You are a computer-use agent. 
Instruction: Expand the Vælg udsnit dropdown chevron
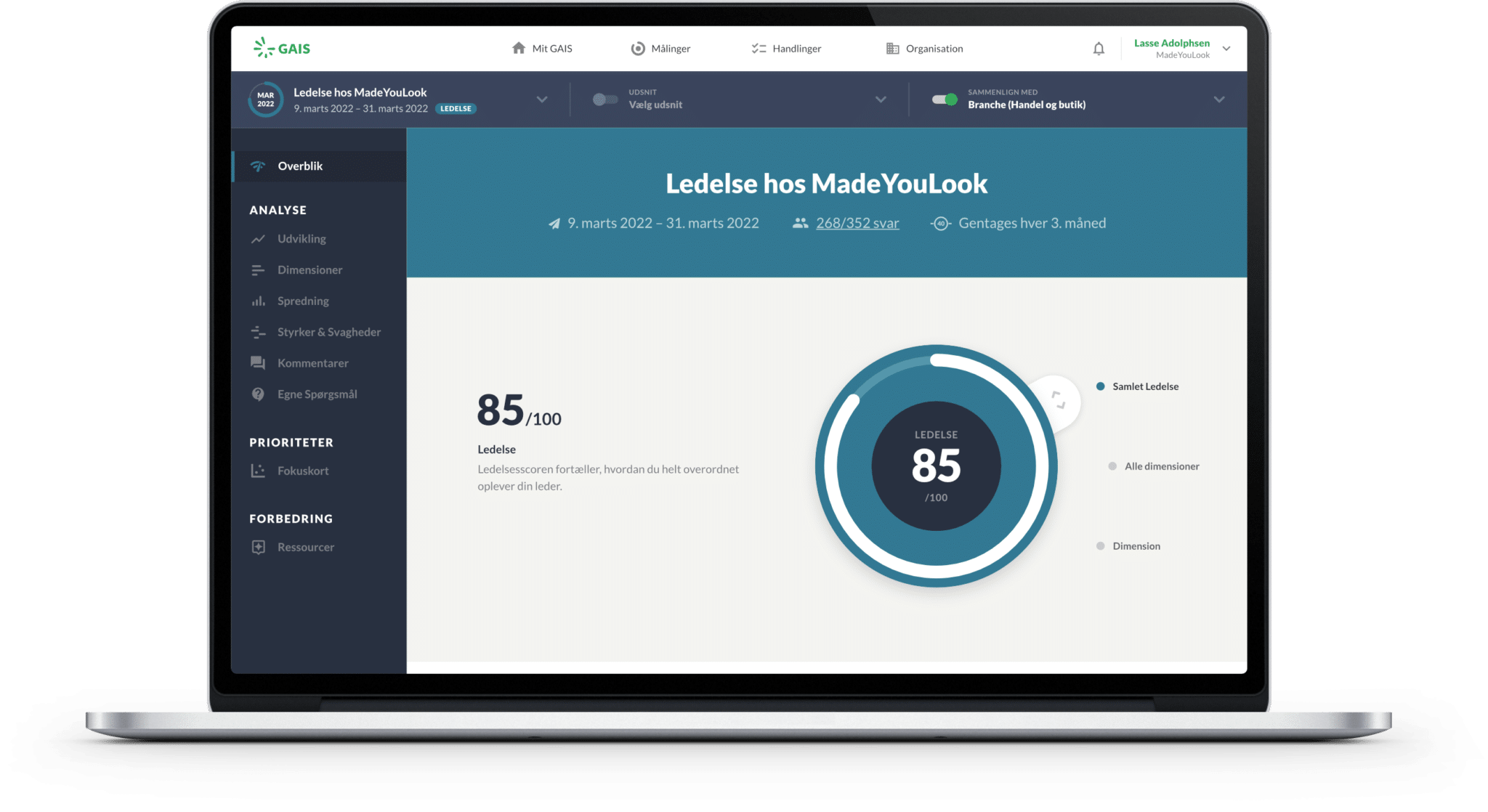(881, 100)
